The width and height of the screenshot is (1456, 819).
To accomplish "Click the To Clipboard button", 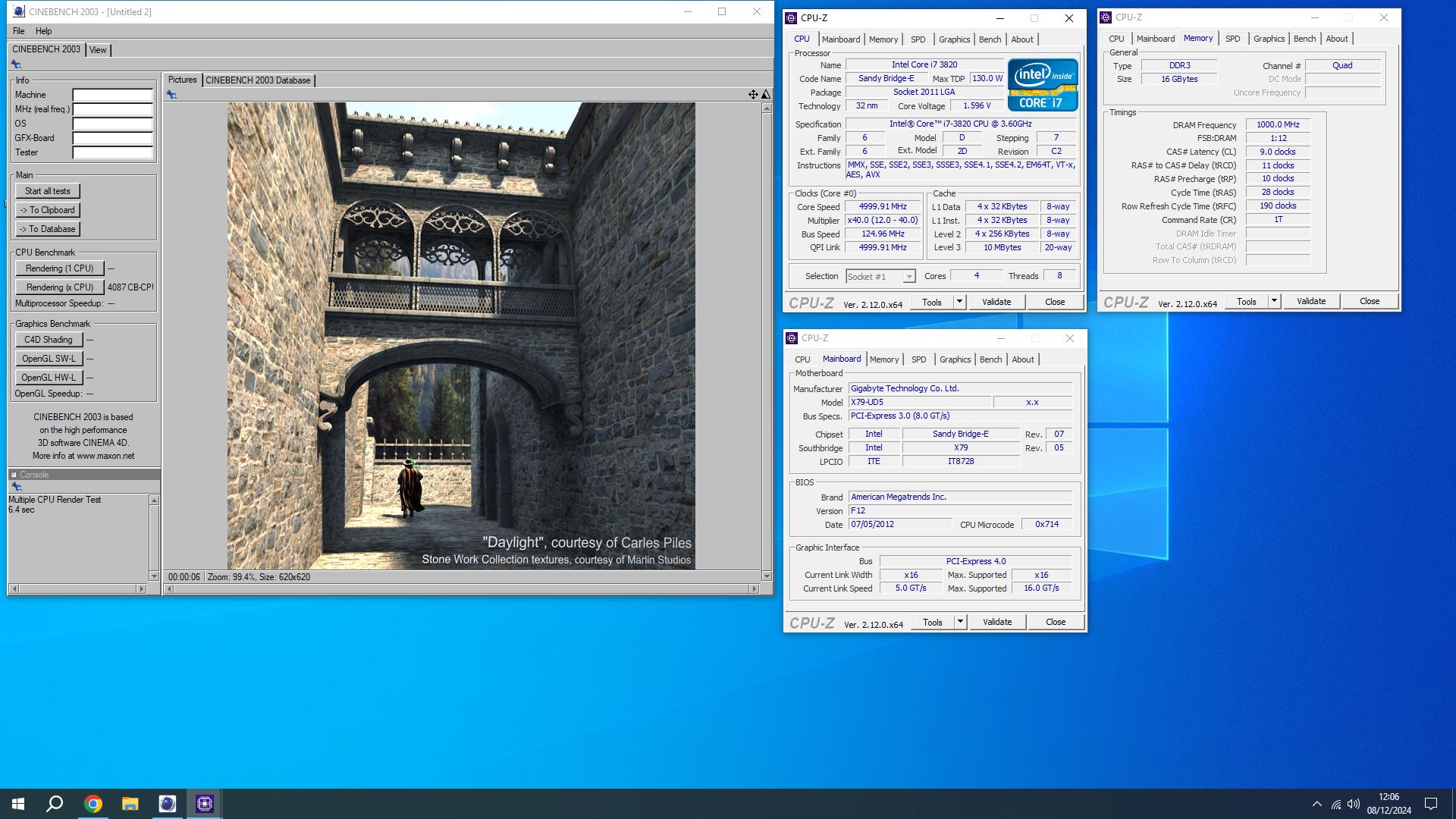I will click(47, 210).
